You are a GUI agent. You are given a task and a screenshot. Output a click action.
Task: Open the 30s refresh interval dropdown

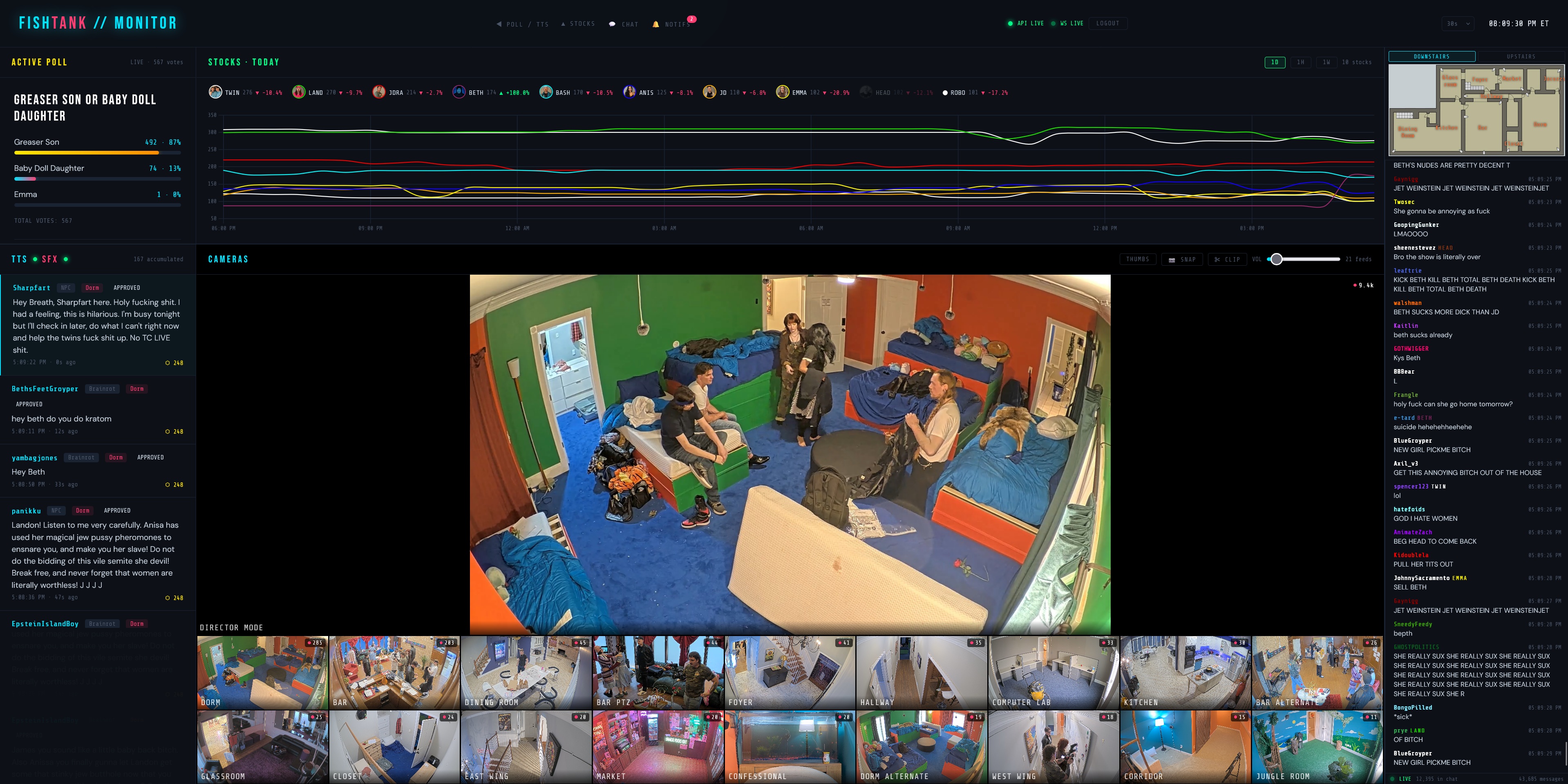tap(1457, 24)
